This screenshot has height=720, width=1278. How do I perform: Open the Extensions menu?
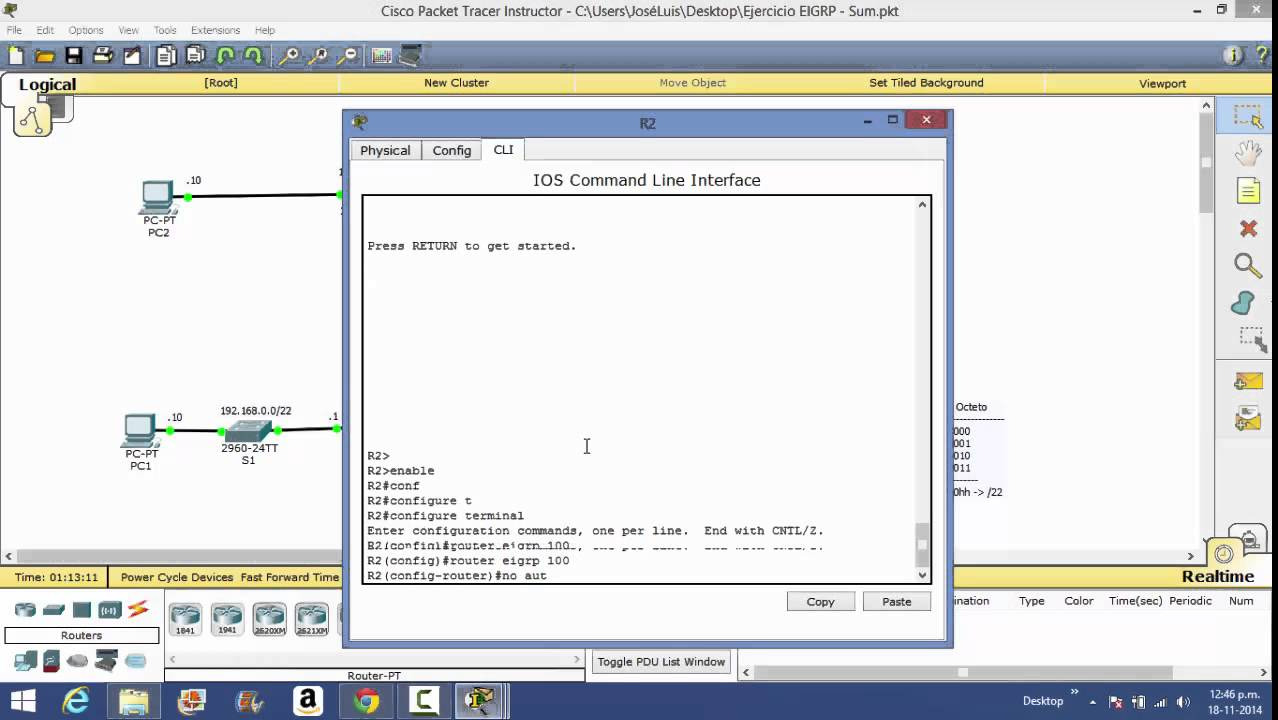click(x=215, y=30)
